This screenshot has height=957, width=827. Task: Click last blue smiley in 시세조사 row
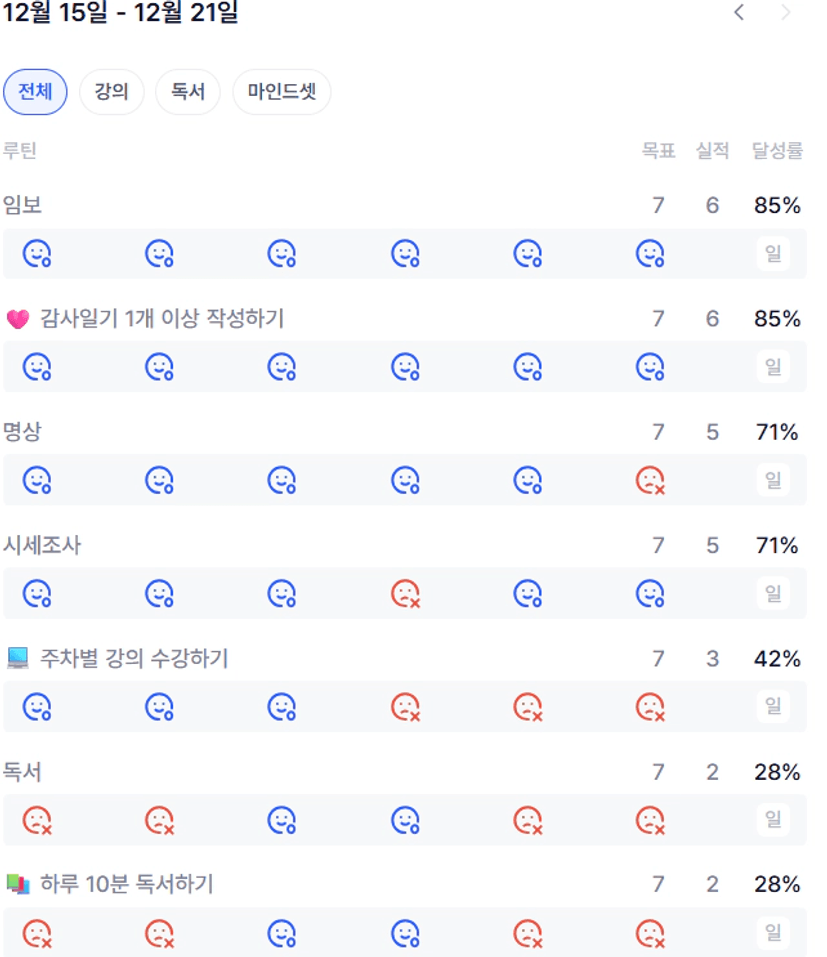pos(650,594)
